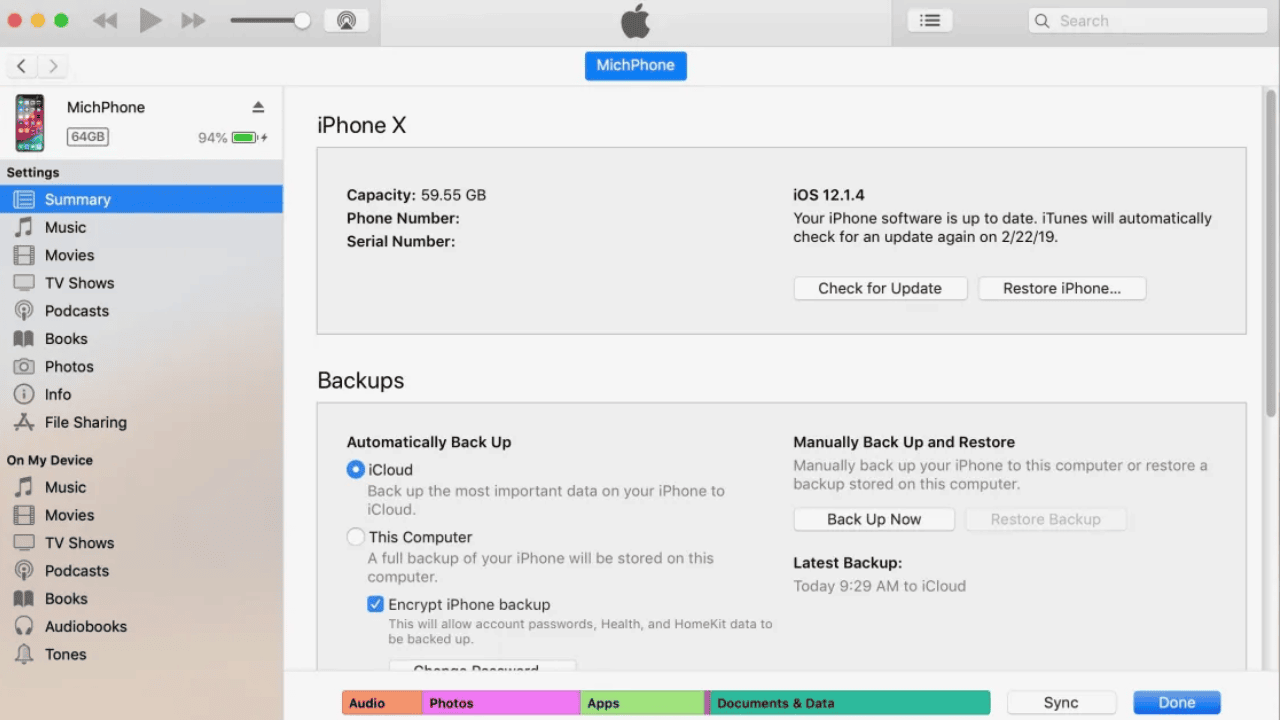
Task: Choose This Computer backup option
Action: pyautogui.click(x=355, y=537)
